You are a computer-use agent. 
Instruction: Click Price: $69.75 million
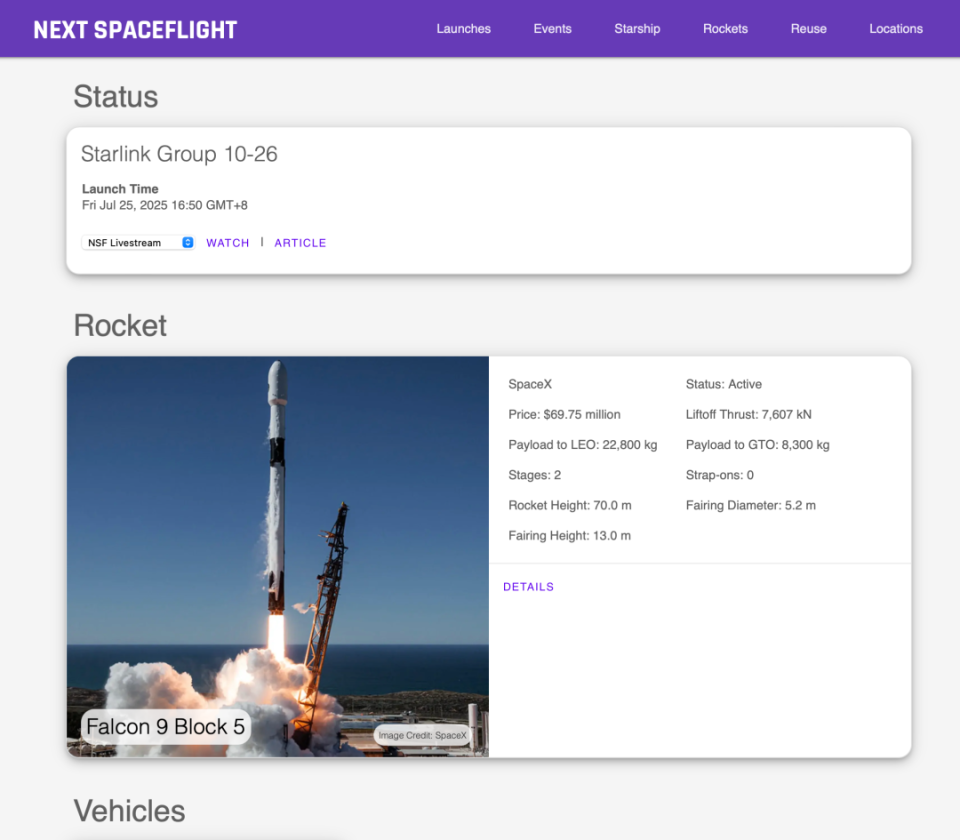tap(564, 414)
